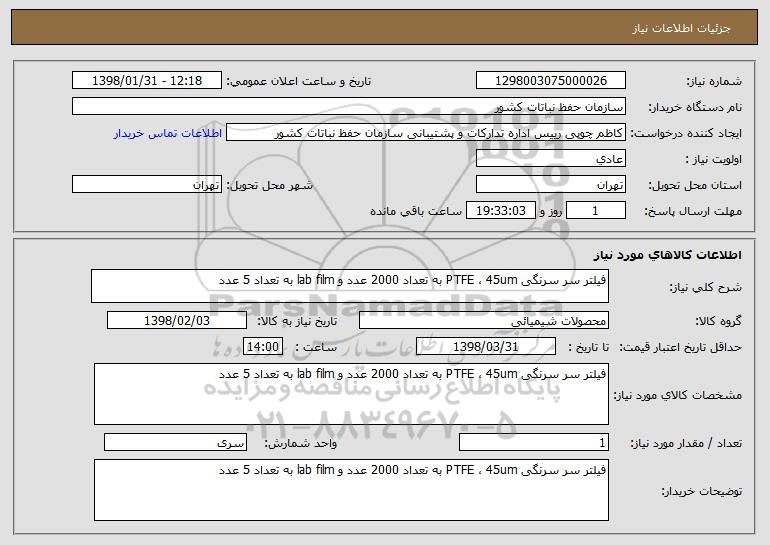Click the label نام دستگاه خریدار

point(695,108)
